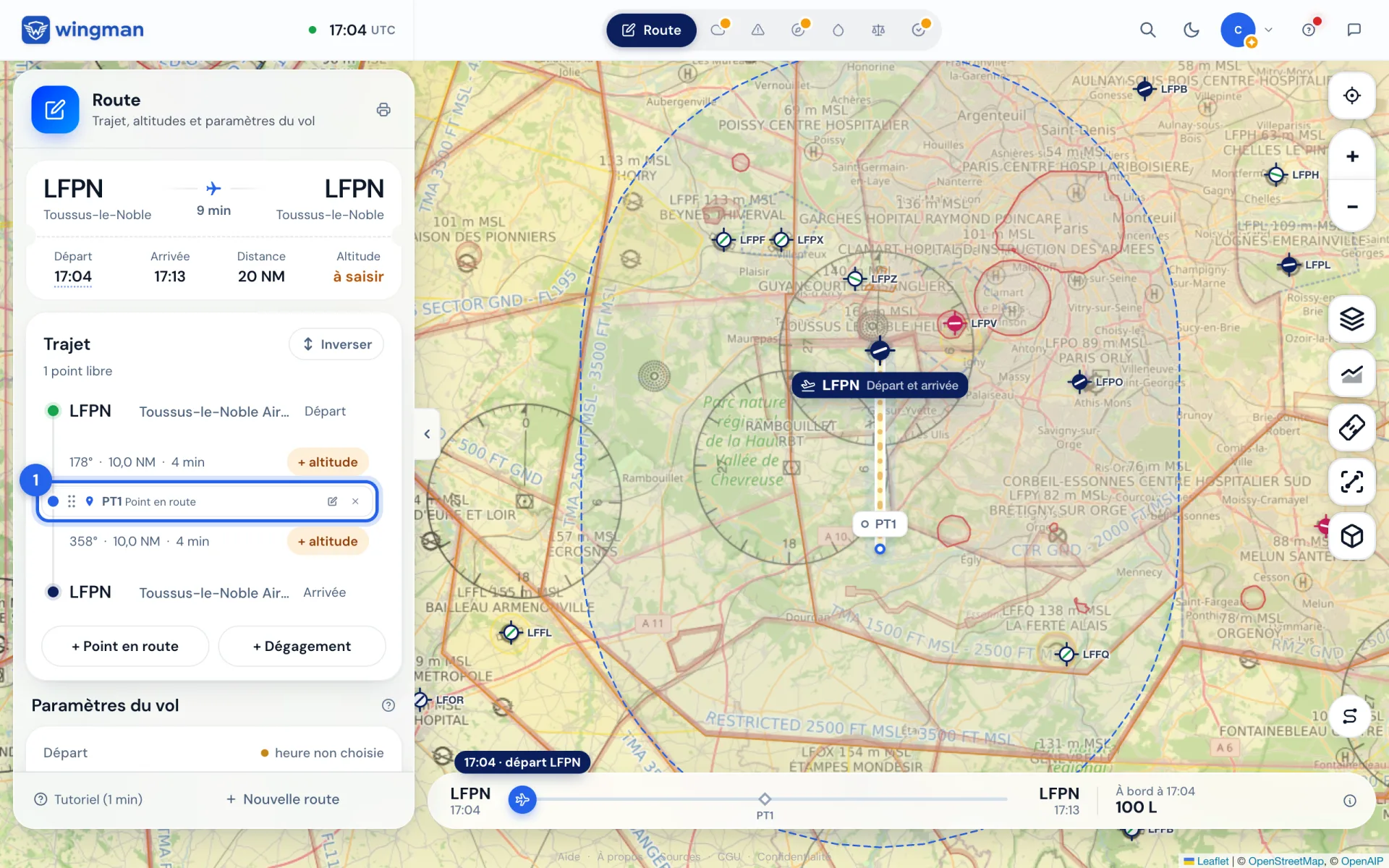This screenshot has height=868, width=1389.
Task: Zoom out on the map
Action: pyautogui.click(x=1351, y=206)
